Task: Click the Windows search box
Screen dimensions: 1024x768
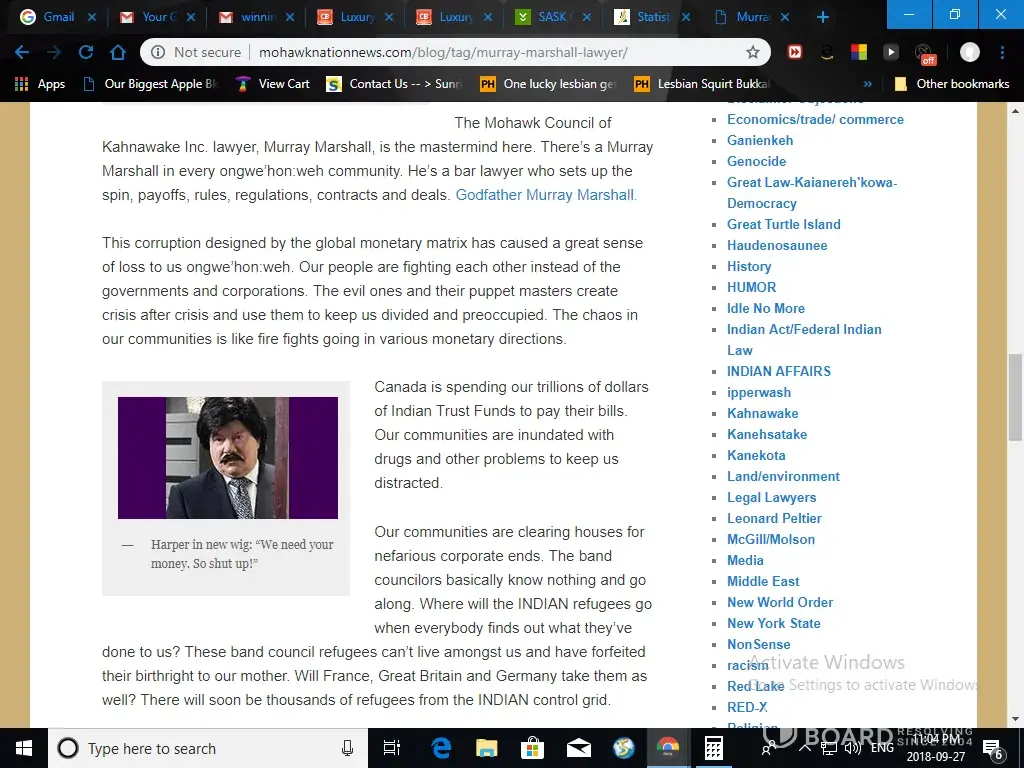Action: 200,748
